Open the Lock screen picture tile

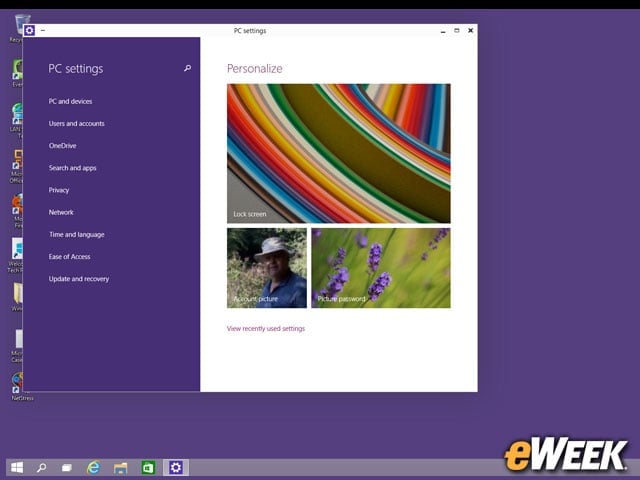(339, 153)
